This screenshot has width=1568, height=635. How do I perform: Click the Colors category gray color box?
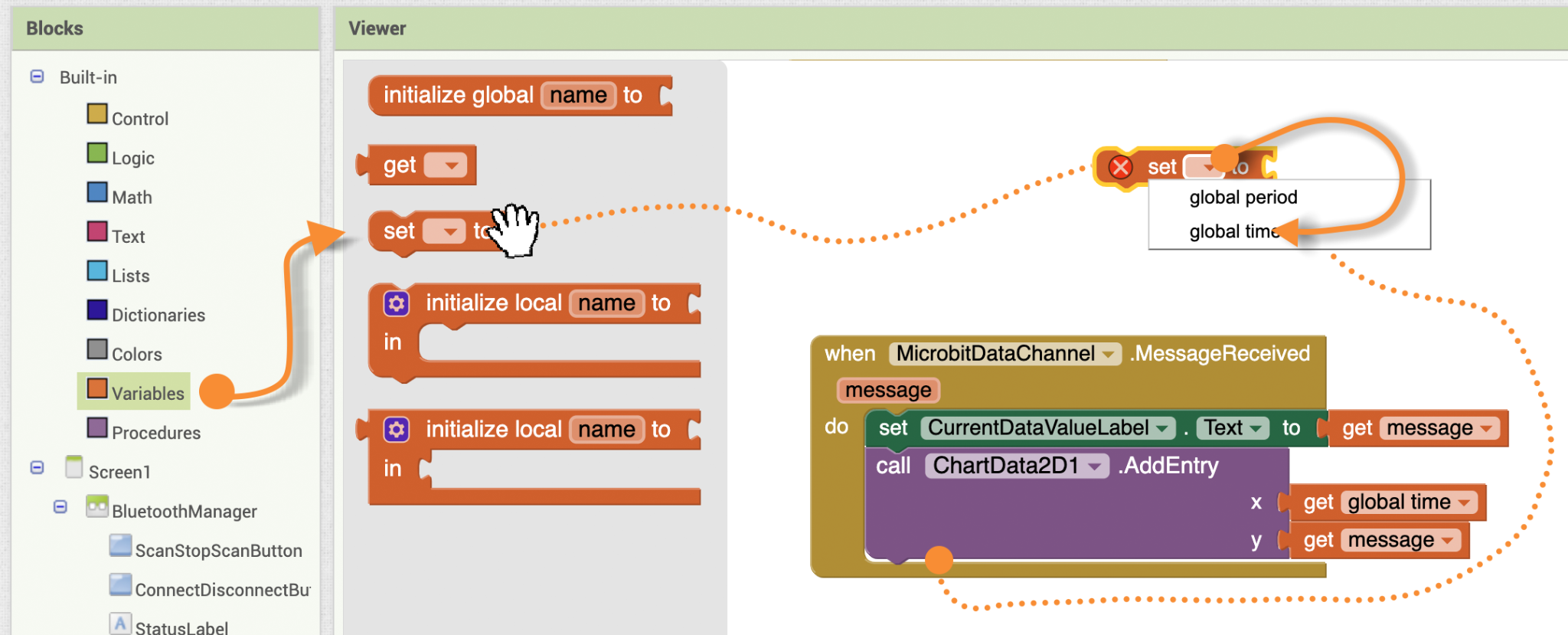point(97,349)
